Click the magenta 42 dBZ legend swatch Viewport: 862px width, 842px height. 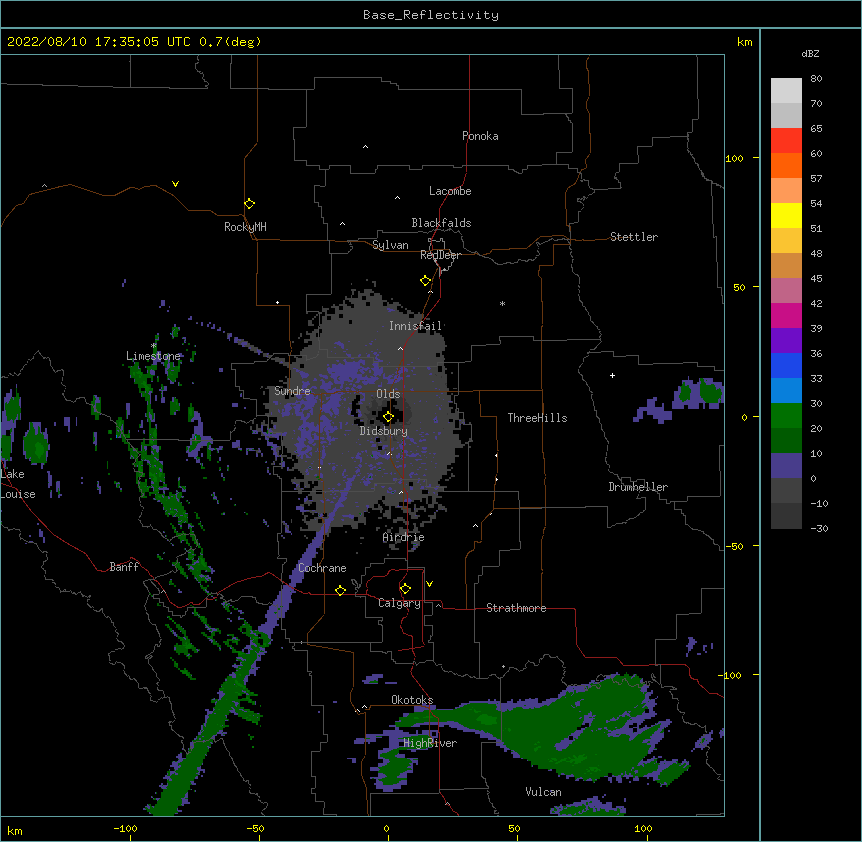pos(786,315)
